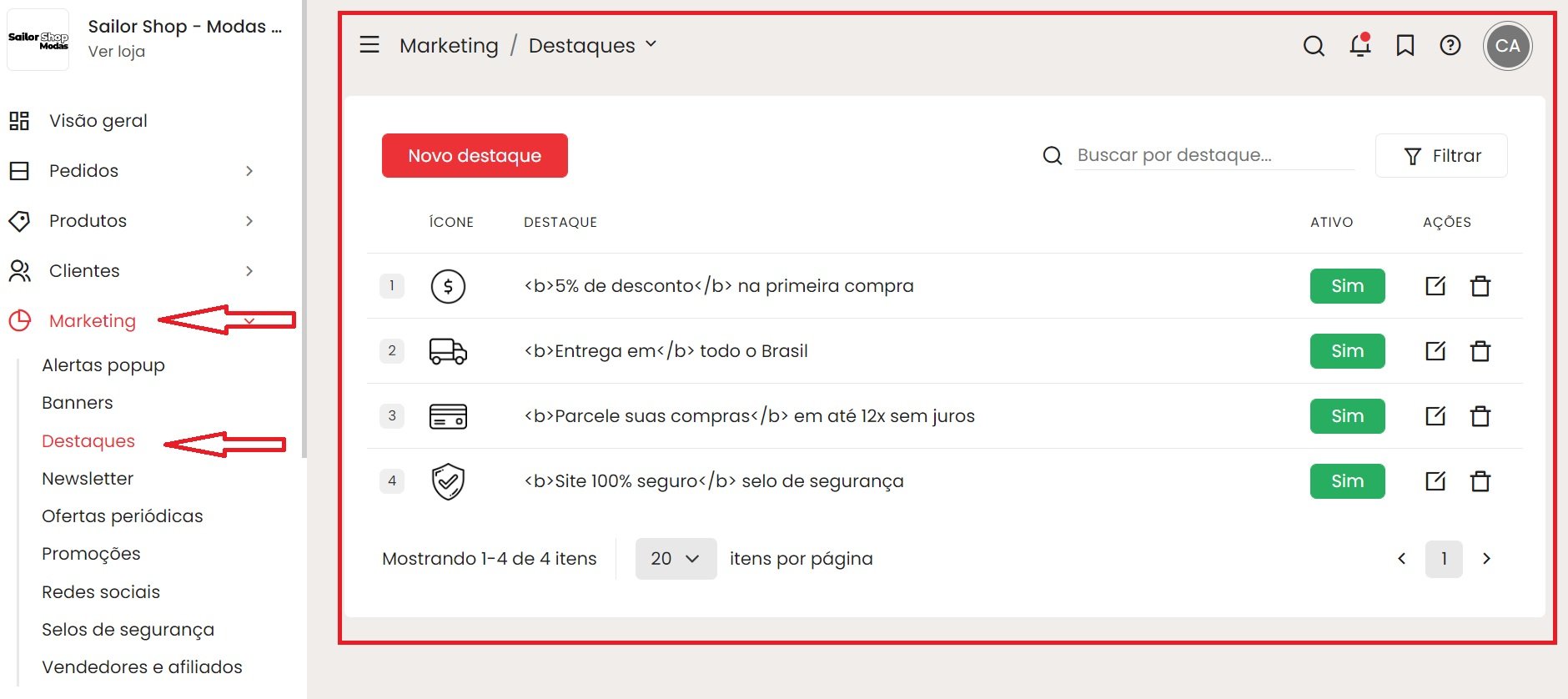Focus the 'Buscar por destaque' search field
The width and height of the screenshot is (1568, 699).
point(1214,155)
